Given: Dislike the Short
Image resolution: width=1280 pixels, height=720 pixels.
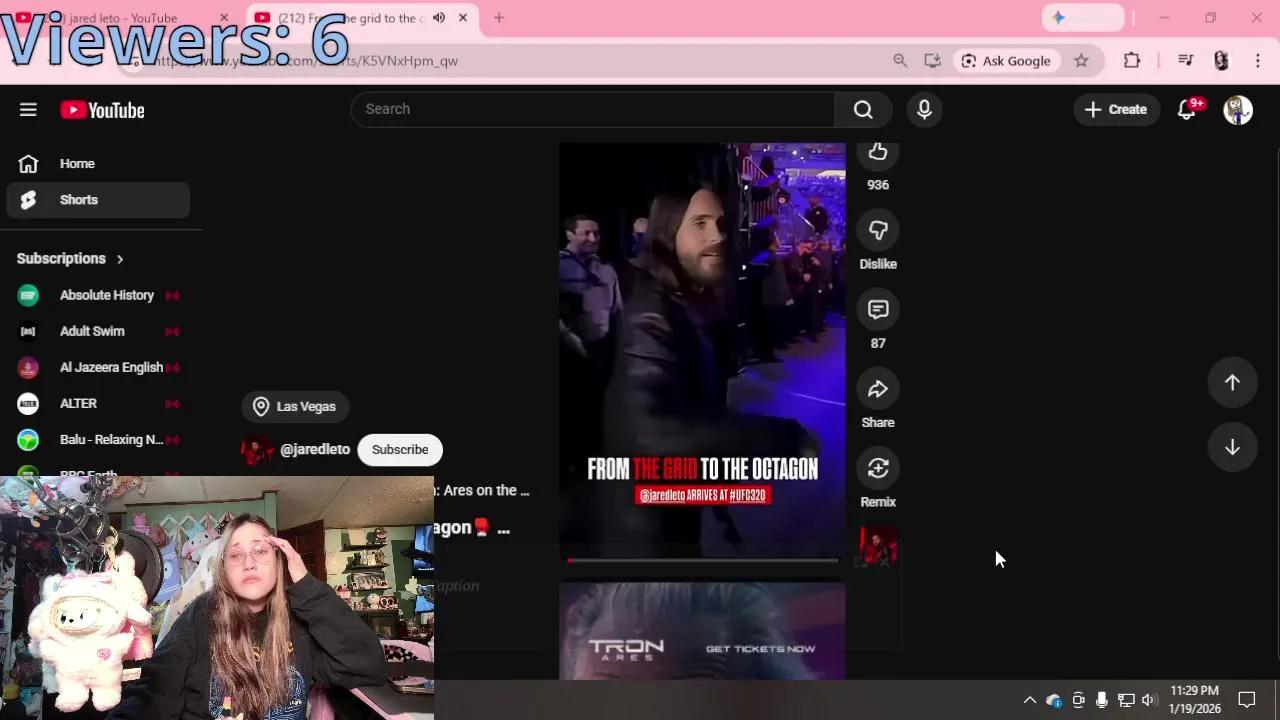Looking at the screenshot, I should (878, 231).
